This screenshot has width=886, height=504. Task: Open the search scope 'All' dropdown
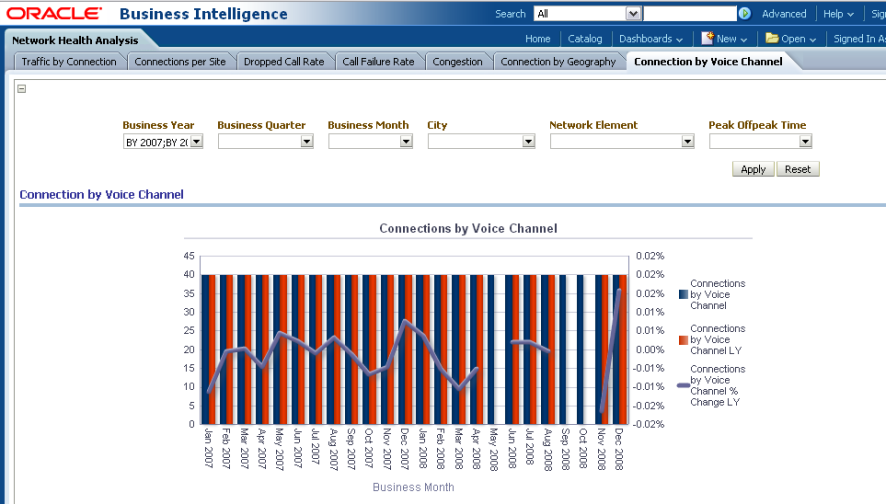click(x=633, y=14)
